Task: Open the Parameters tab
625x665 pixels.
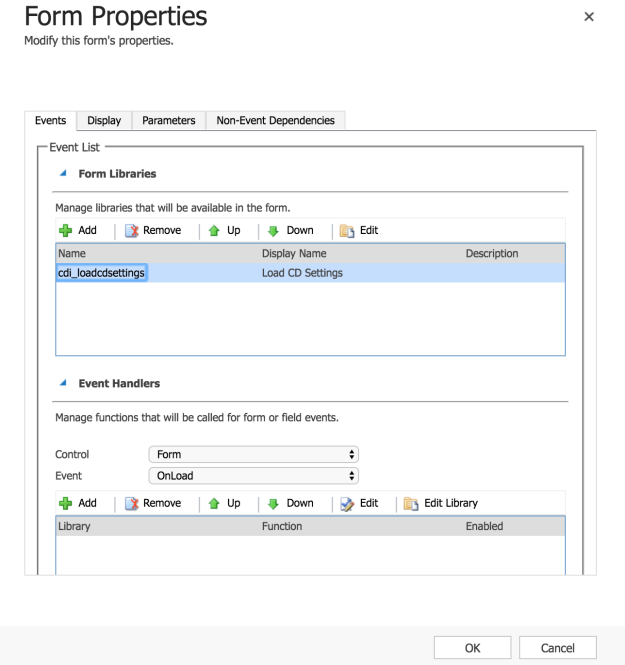Action: tap(168, 121)
